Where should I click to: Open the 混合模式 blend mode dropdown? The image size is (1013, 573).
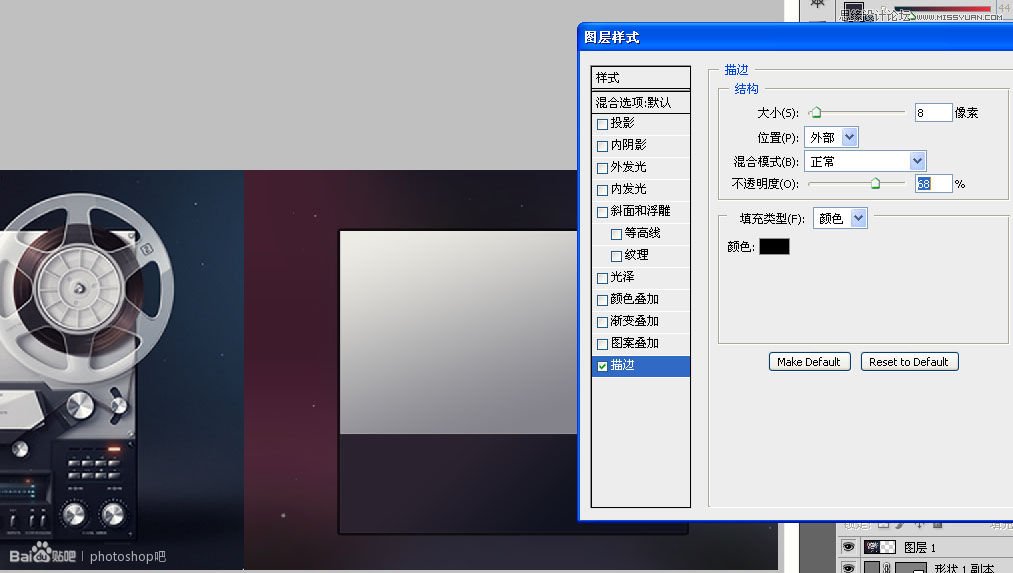point(865,161)
